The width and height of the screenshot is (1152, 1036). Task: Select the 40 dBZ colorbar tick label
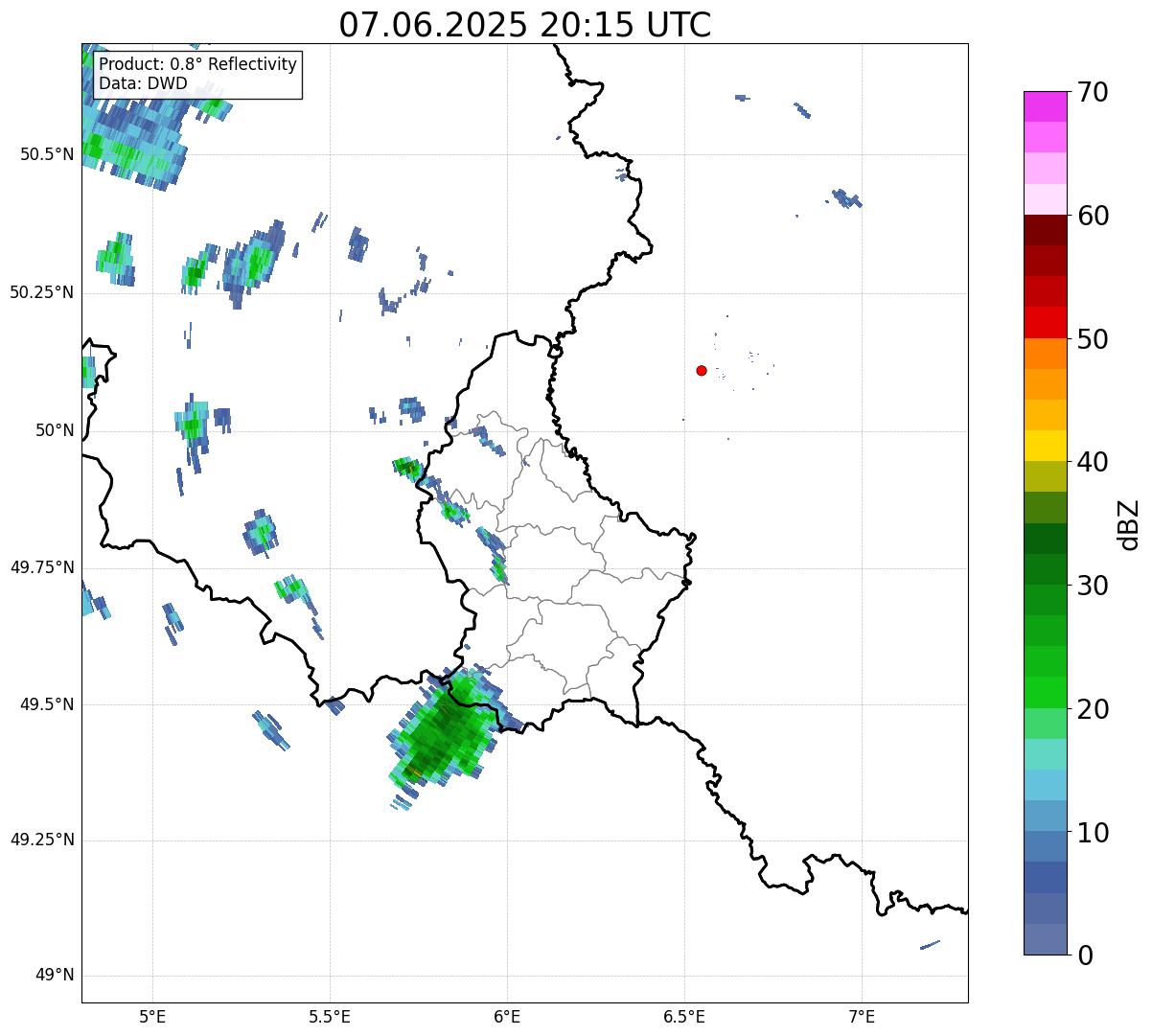tap(1092, 462)
